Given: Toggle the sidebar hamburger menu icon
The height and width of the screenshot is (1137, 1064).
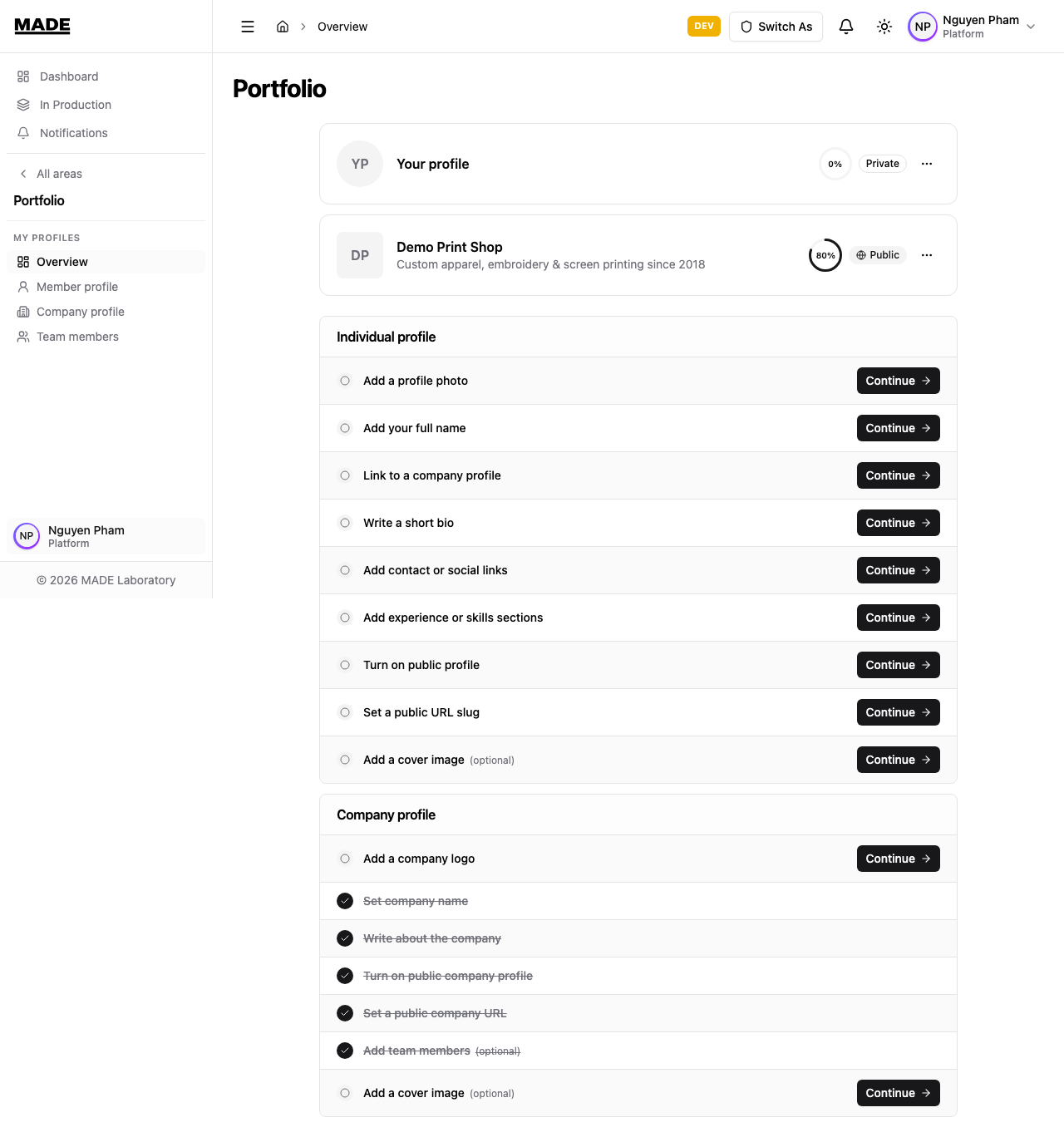Looking at the screenshot, I should point(248,27).
